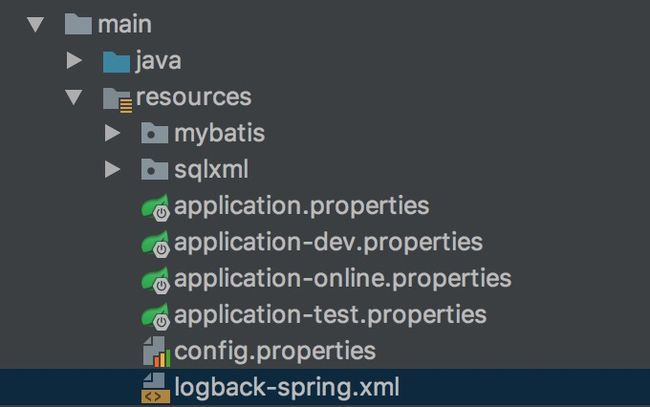Click the blue java source folder icon
This screenshot has width=650, height=407.
click(116, 62)
